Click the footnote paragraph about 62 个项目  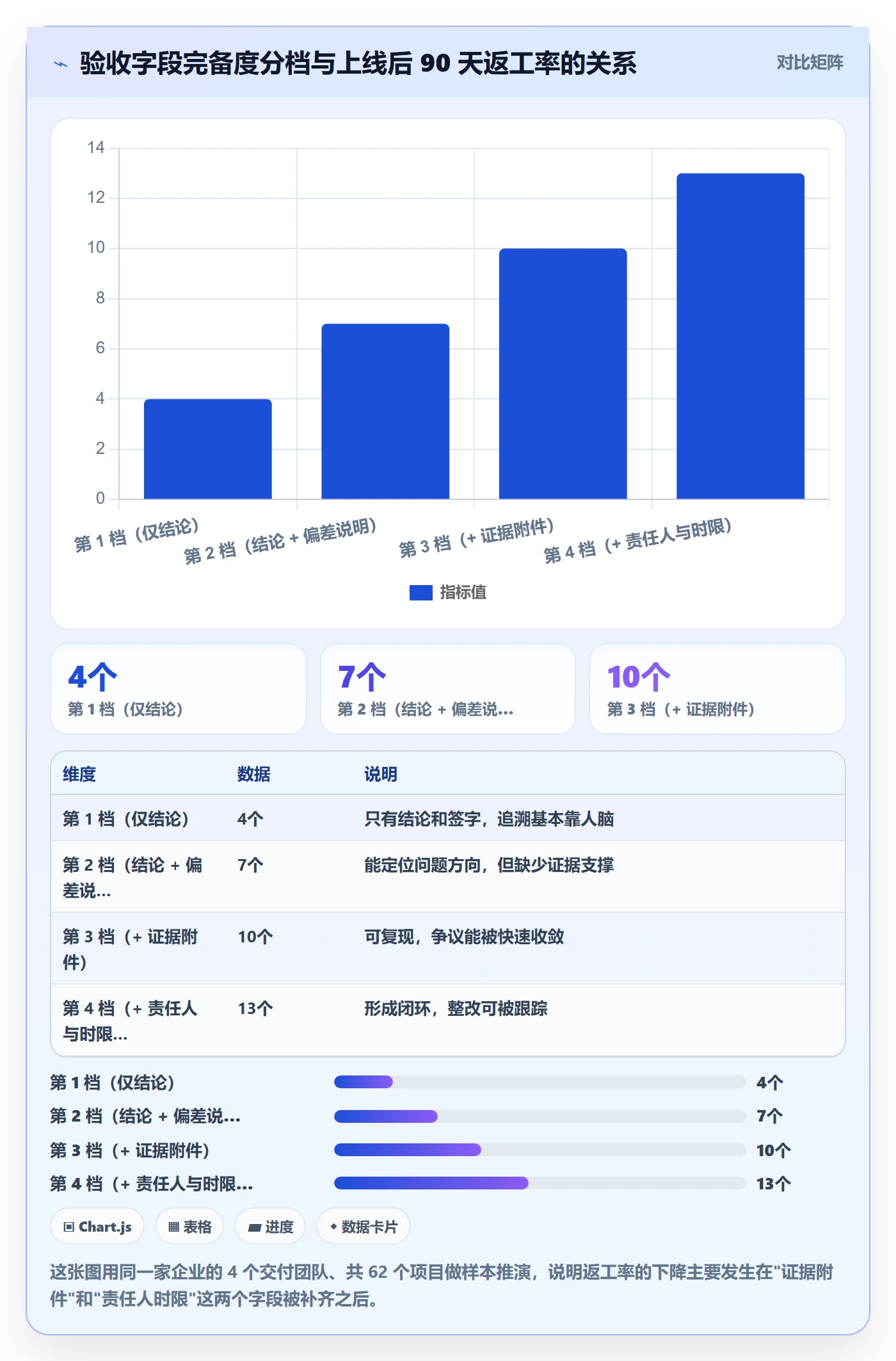(442, 1285)
